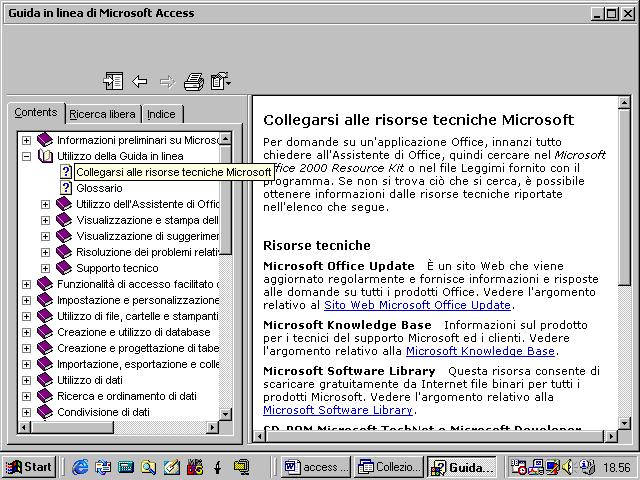The width and height of the screenshot is (640, 480).
Task: Open the Options toolbar dropdown icon
Action: [221, 81]
